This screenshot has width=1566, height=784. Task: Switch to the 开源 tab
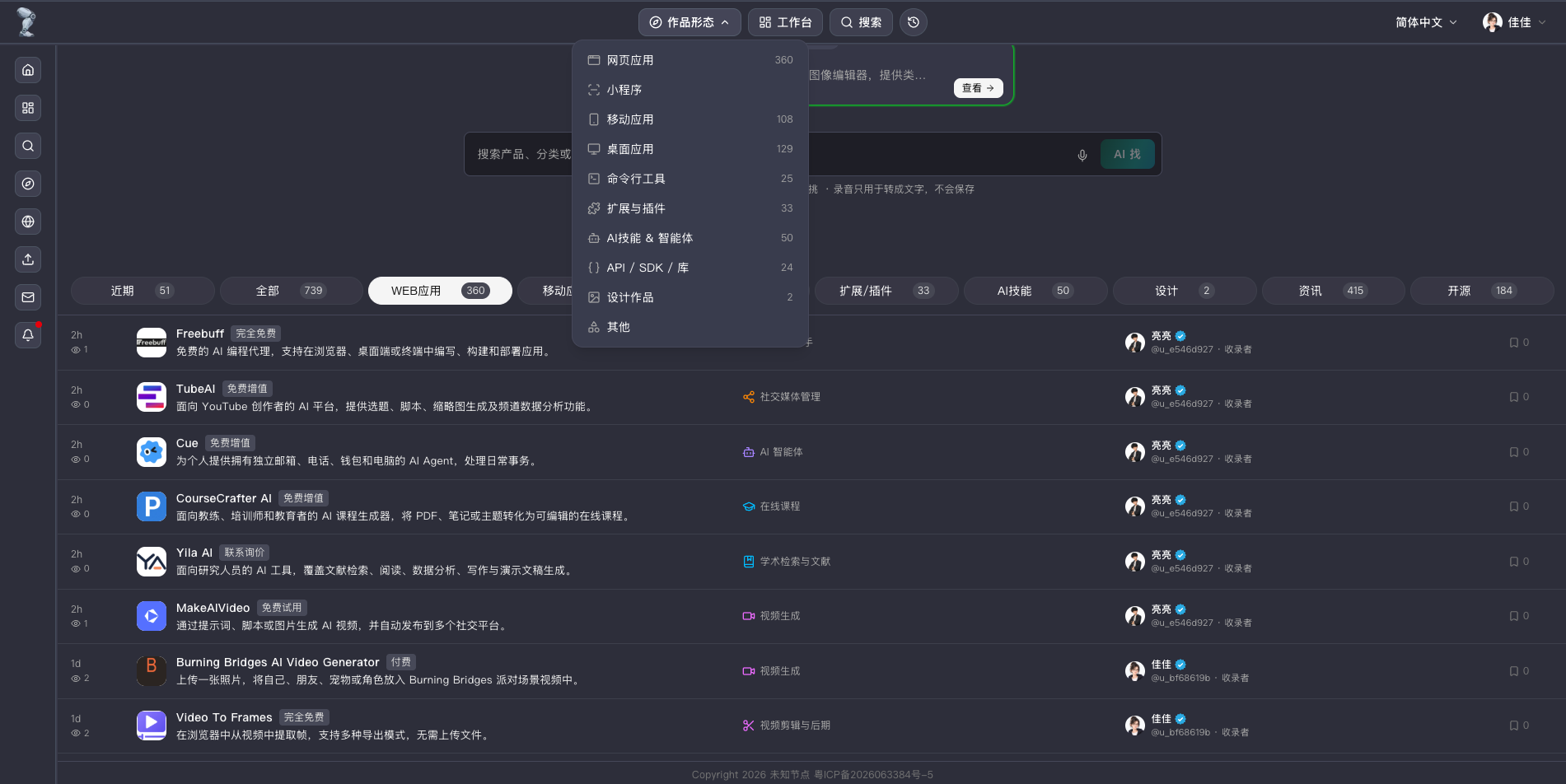pyautogui.click(x=1482, y=291)
